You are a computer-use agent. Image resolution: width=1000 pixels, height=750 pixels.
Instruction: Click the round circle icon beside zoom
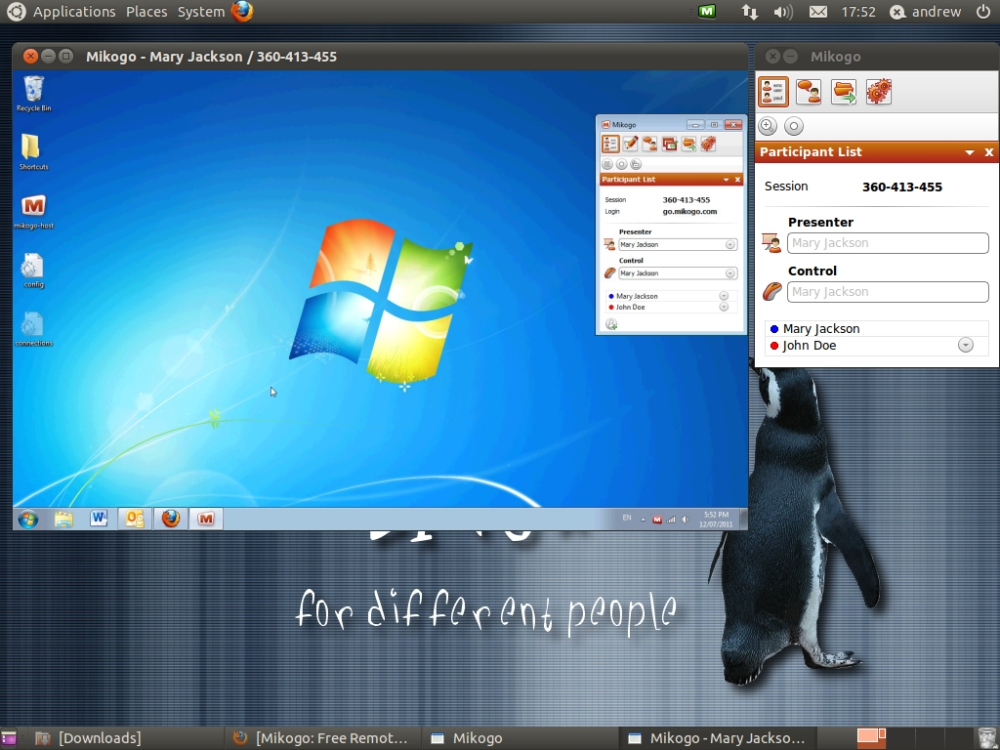click(793, 126)
